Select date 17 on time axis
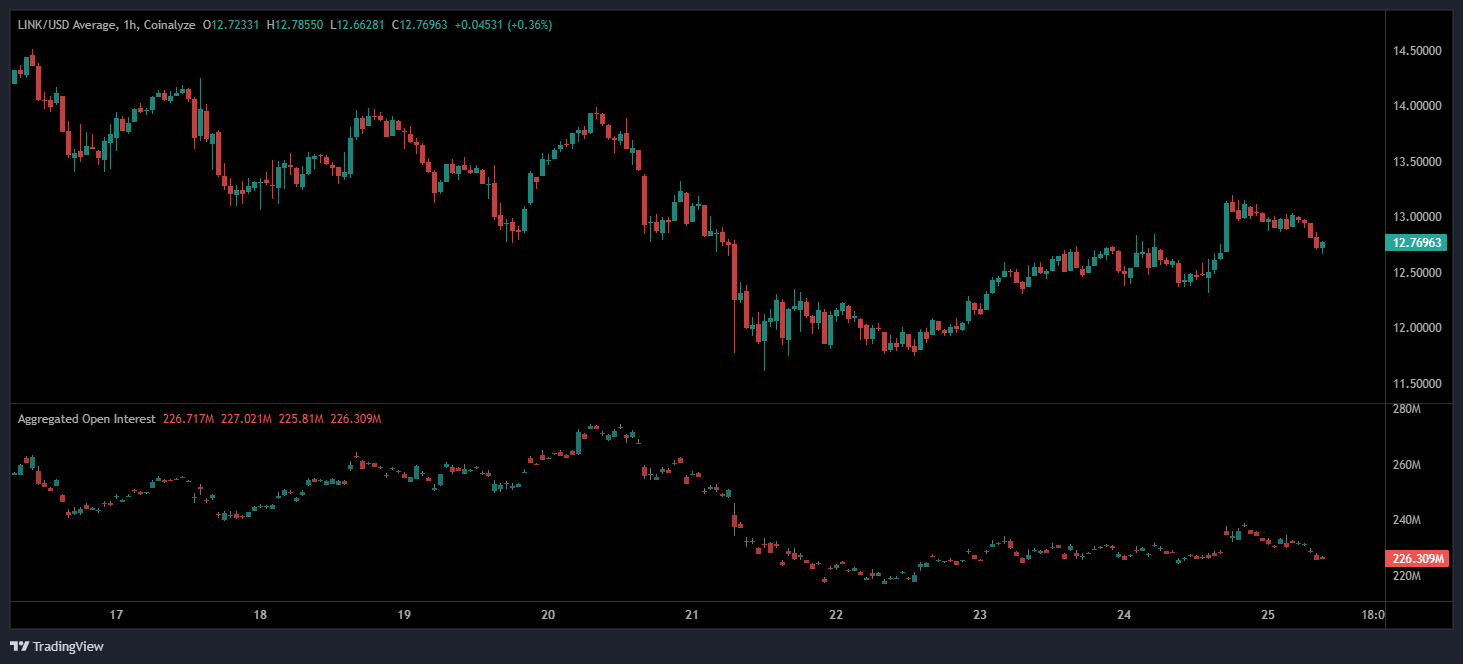The height and width of the screenshot is (664, 1463). [x=116, y=614]
